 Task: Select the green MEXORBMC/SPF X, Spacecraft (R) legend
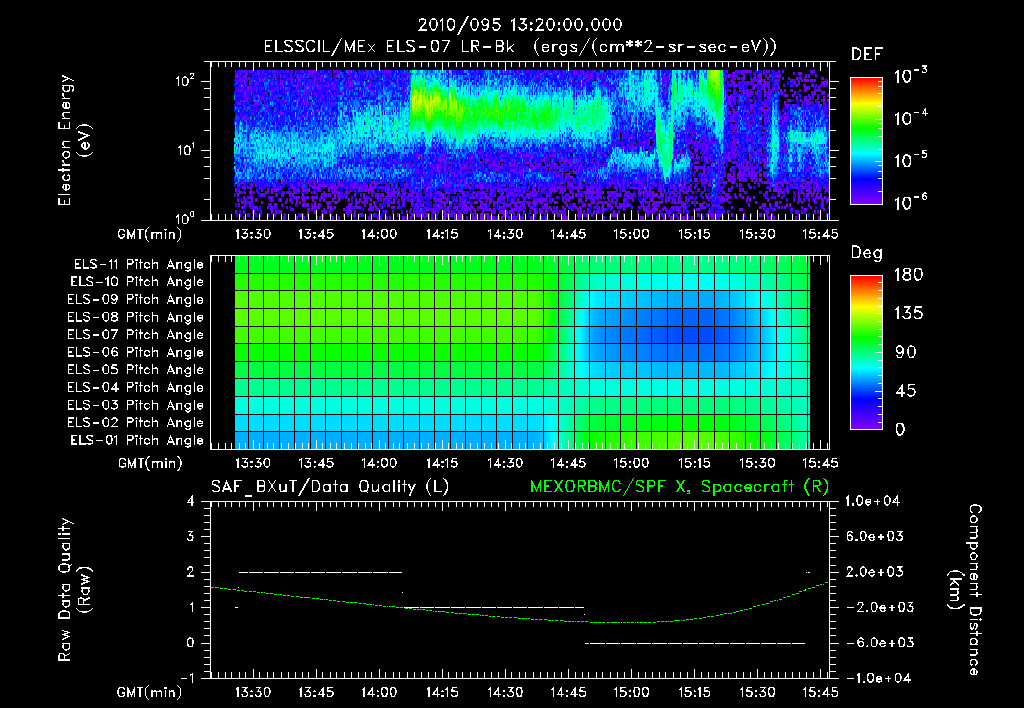pyautogui.click(x=679, y=487)
